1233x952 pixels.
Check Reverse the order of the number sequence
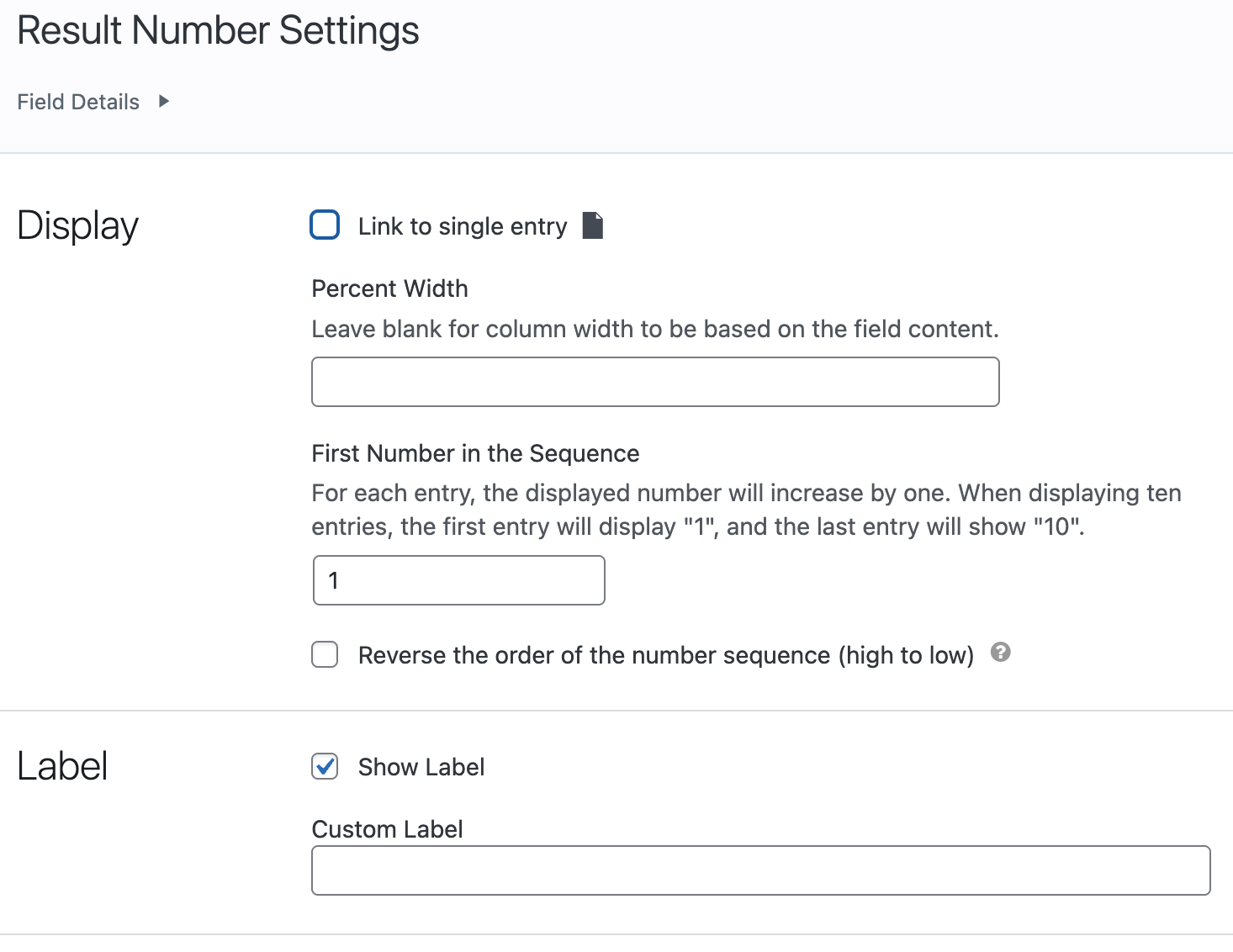point(324,654)
